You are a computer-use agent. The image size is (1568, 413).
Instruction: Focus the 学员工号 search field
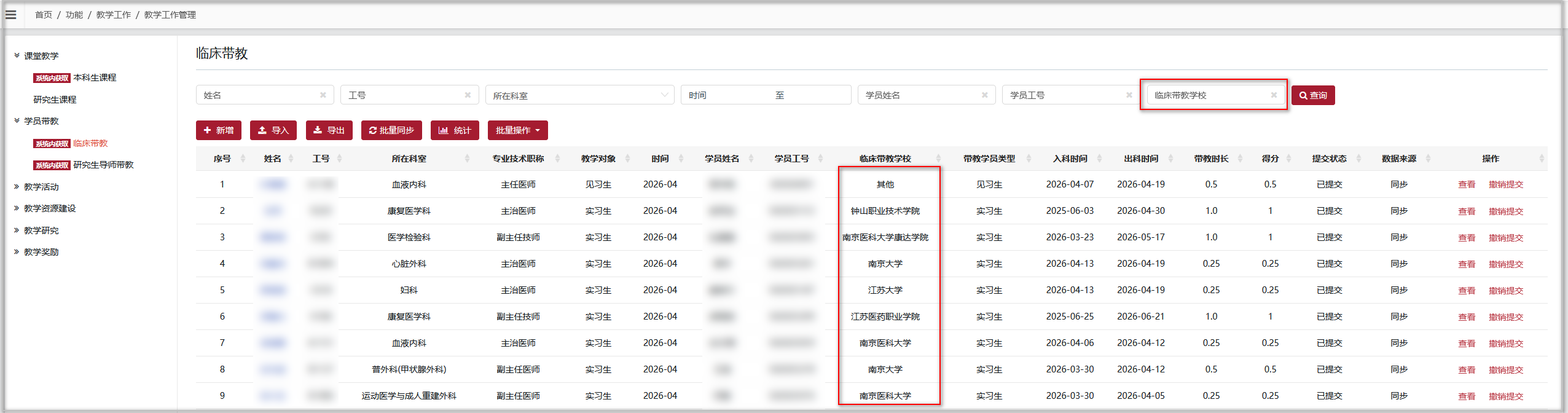[1071, 95]
